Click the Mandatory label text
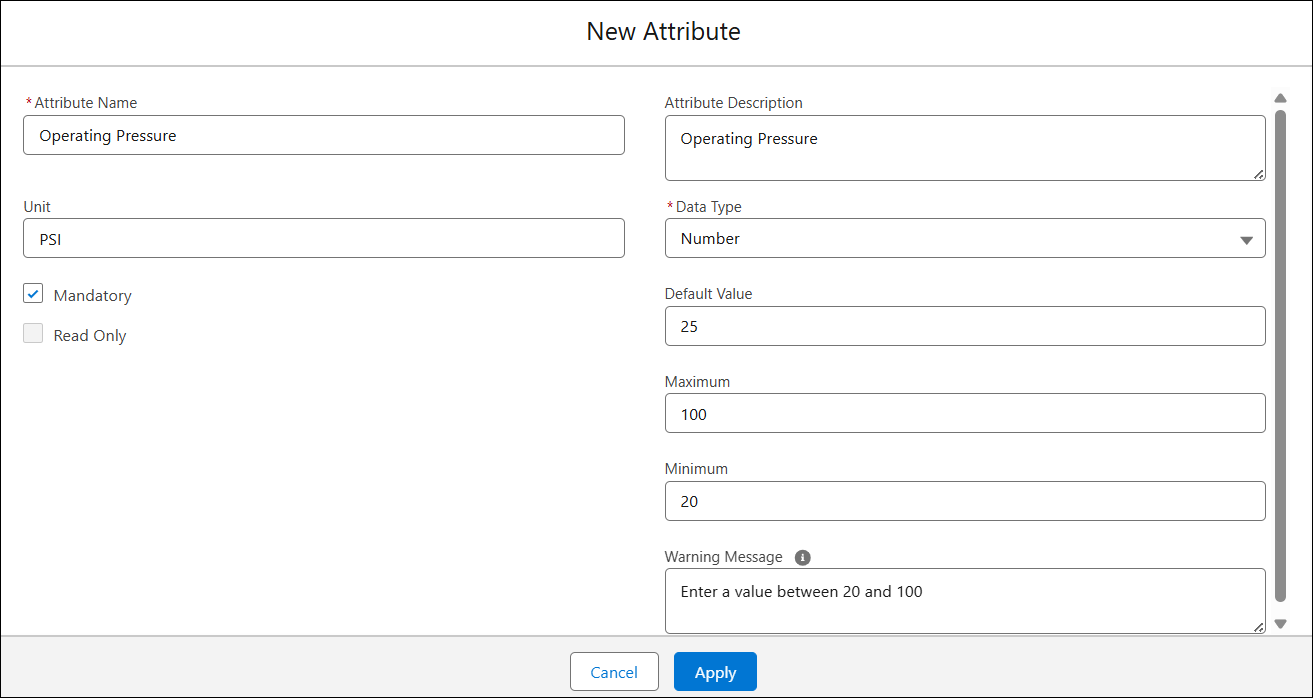Image resolution: width=1313 pixels, height=698 pixels. pyautogui.click(x=92, y=295)
